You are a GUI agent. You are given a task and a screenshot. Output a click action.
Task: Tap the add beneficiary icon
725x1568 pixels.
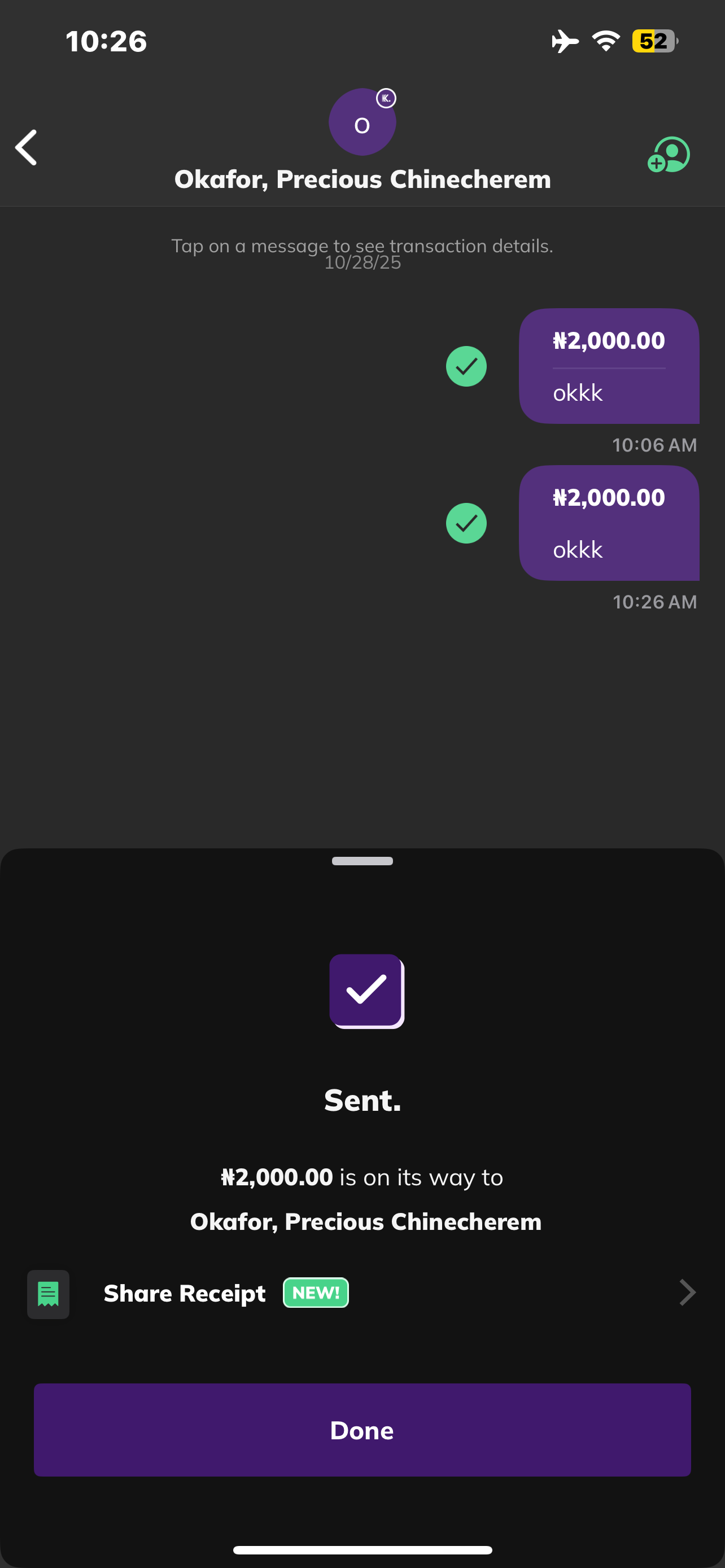click(x=669, y=155)
